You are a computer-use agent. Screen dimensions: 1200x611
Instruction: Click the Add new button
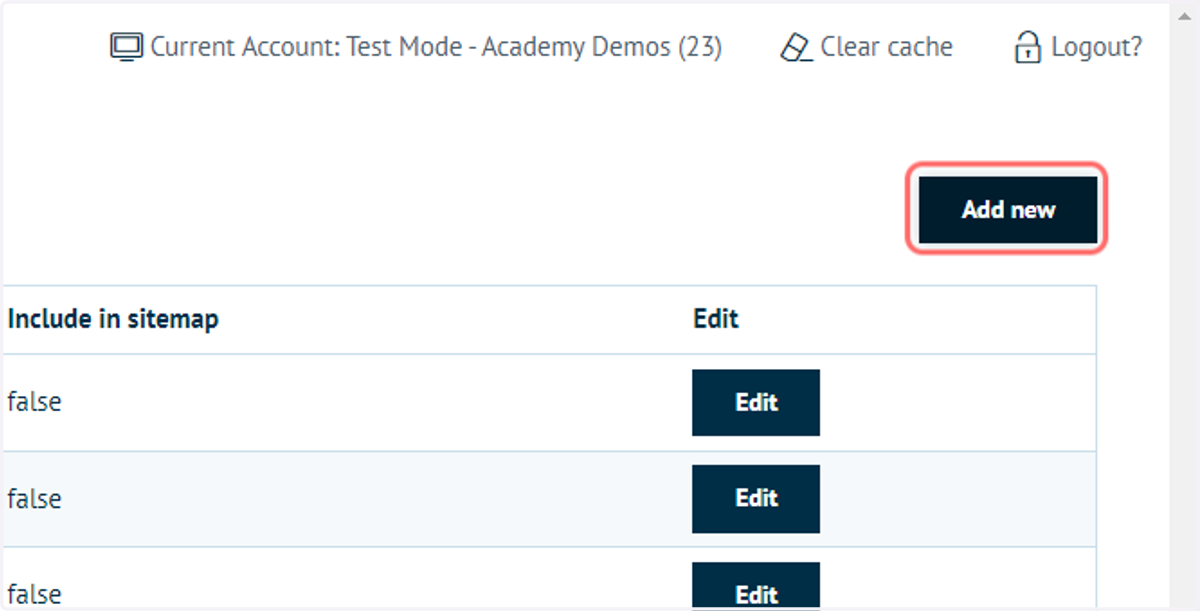point(1008,210)
